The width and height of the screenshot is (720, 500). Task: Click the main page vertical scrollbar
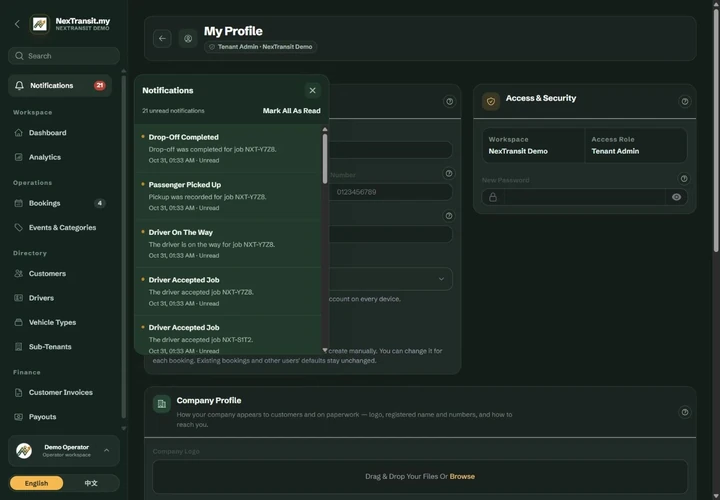click(x=716, y=130)
